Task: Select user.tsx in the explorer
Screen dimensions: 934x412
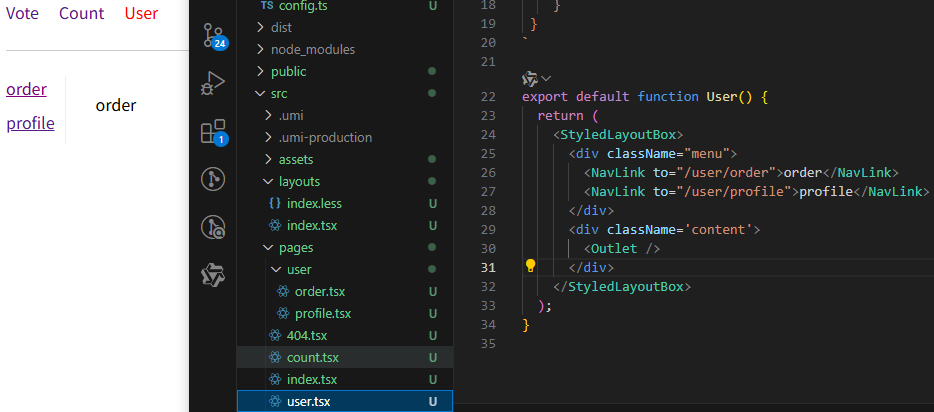Action: click(x=344, y=401)
